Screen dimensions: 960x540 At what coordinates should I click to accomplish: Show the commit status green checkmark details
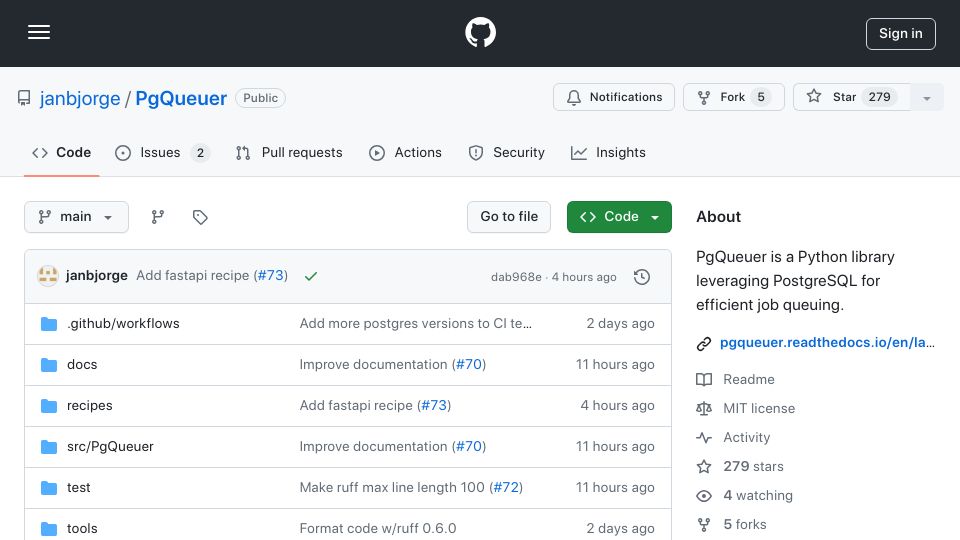pyautogui.click(x=311, y=276)
